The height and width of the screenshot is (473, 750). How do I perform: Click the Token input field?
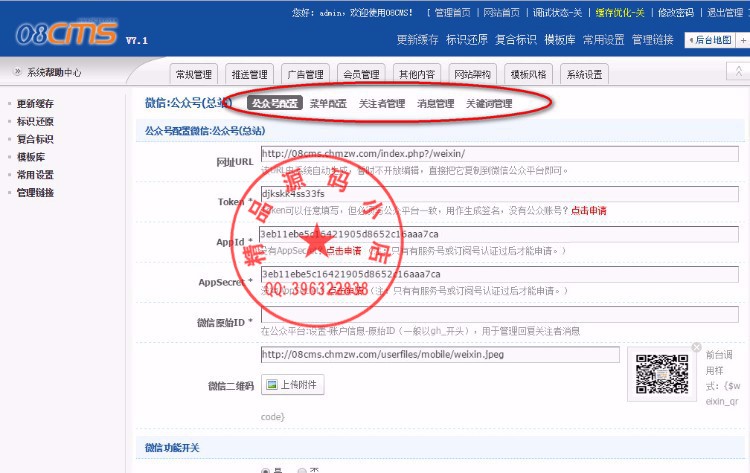(x=499, y=194)
